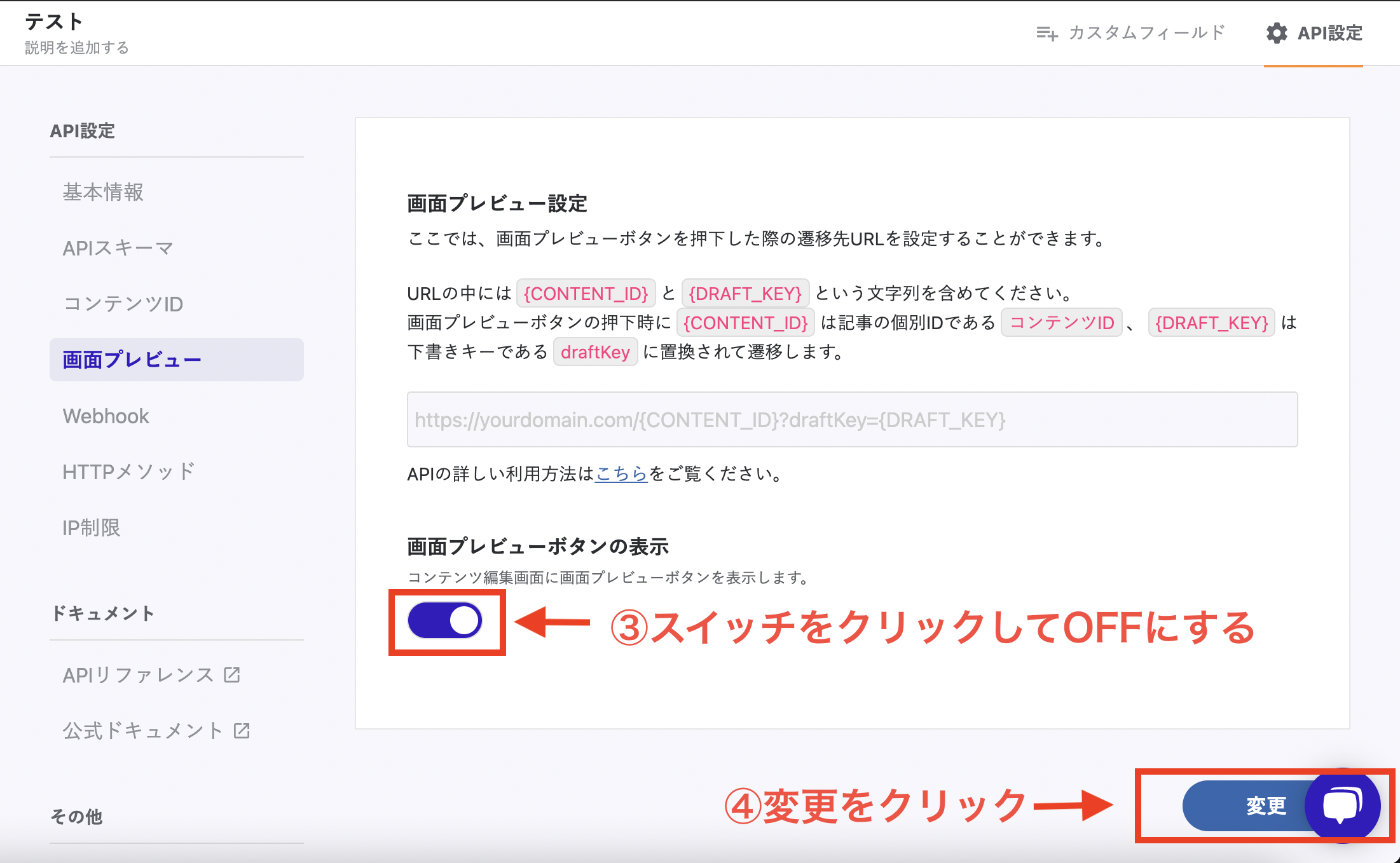Click external link icon beside APIリファレンス
The image size is (1400, 863).
[x=232, y=674]
